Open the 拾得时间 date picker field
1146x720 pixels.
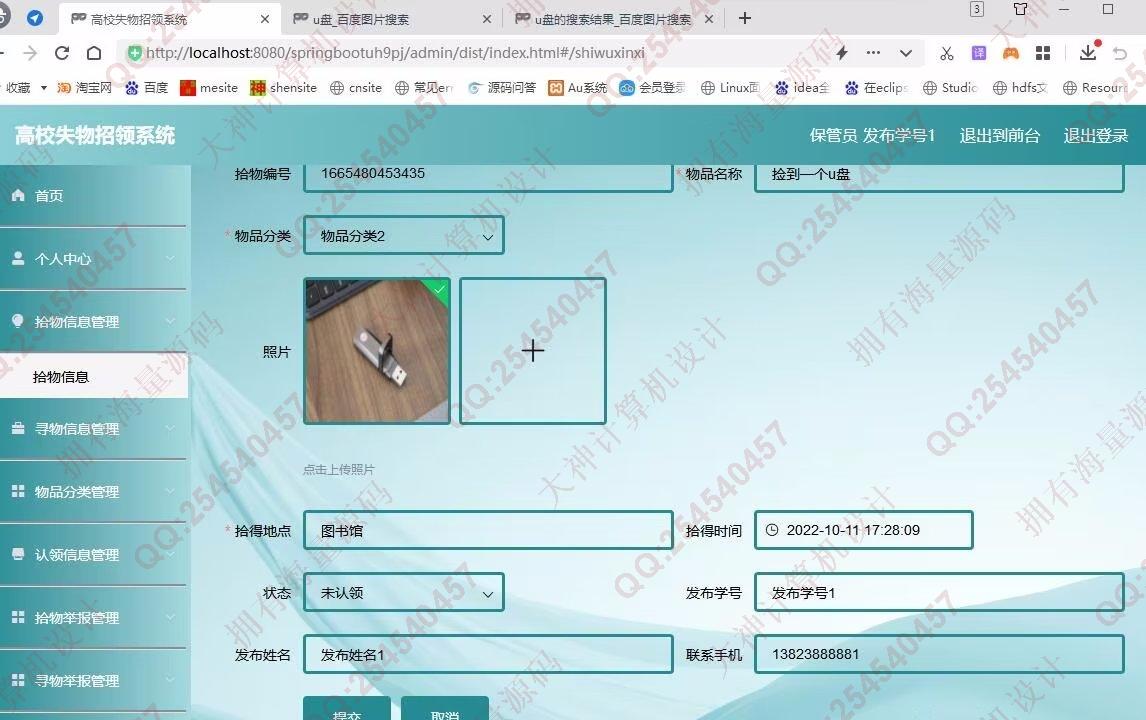864,530
